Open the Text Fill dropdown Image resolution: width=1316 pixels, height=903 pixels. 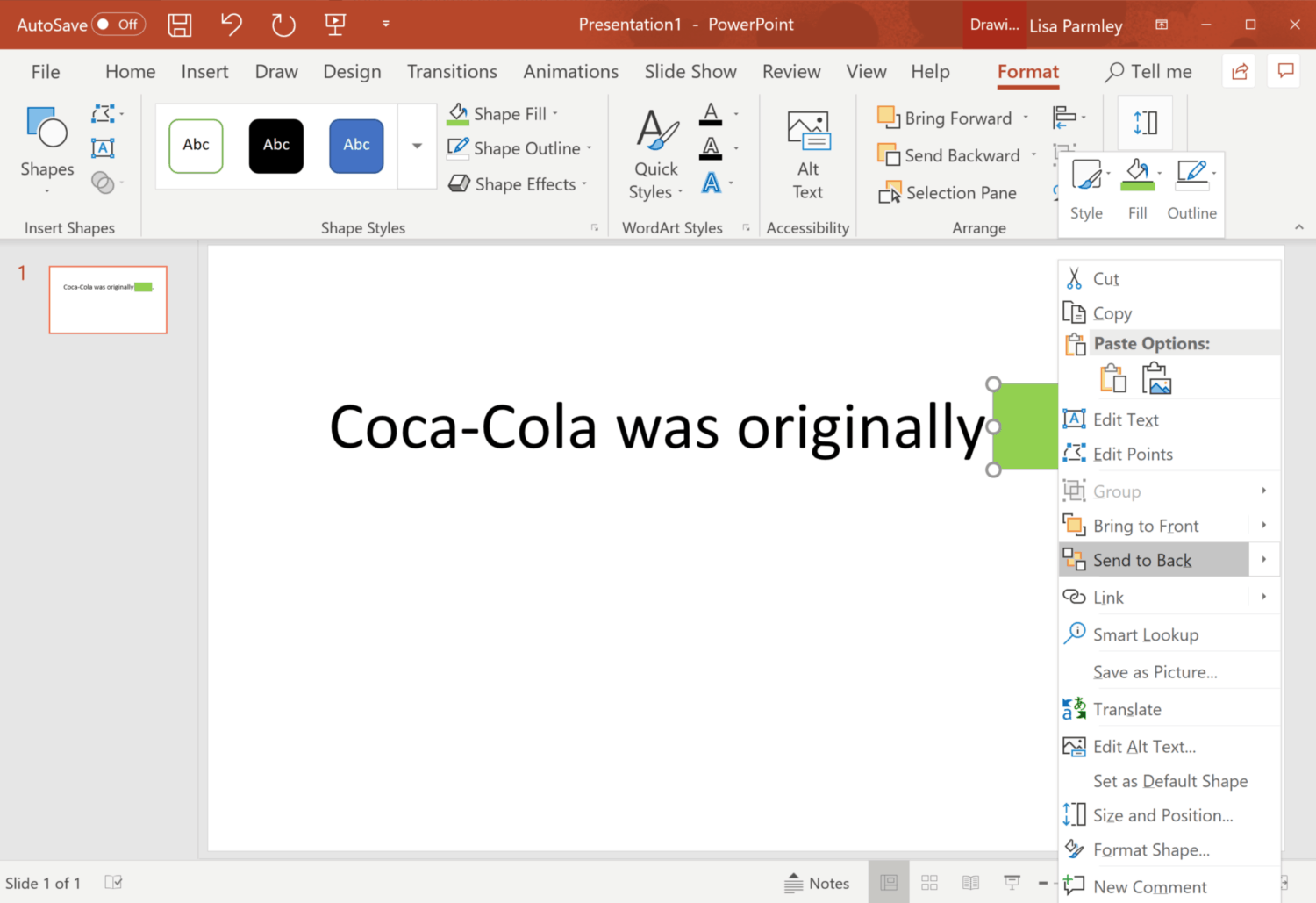(x=736, y=114)
